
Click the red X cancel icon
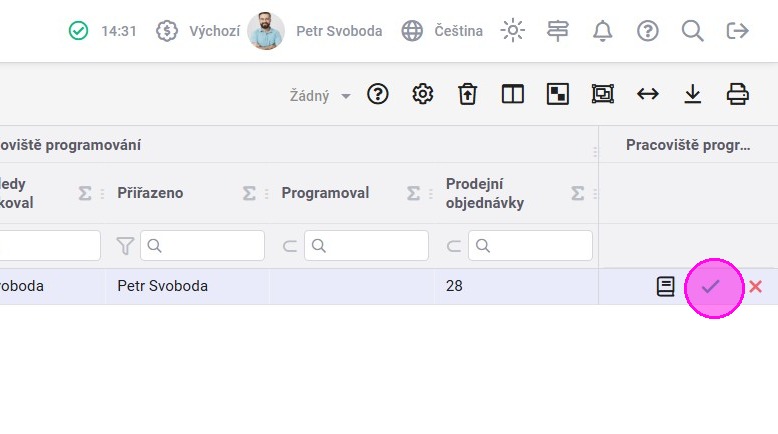tap(756, 287)
